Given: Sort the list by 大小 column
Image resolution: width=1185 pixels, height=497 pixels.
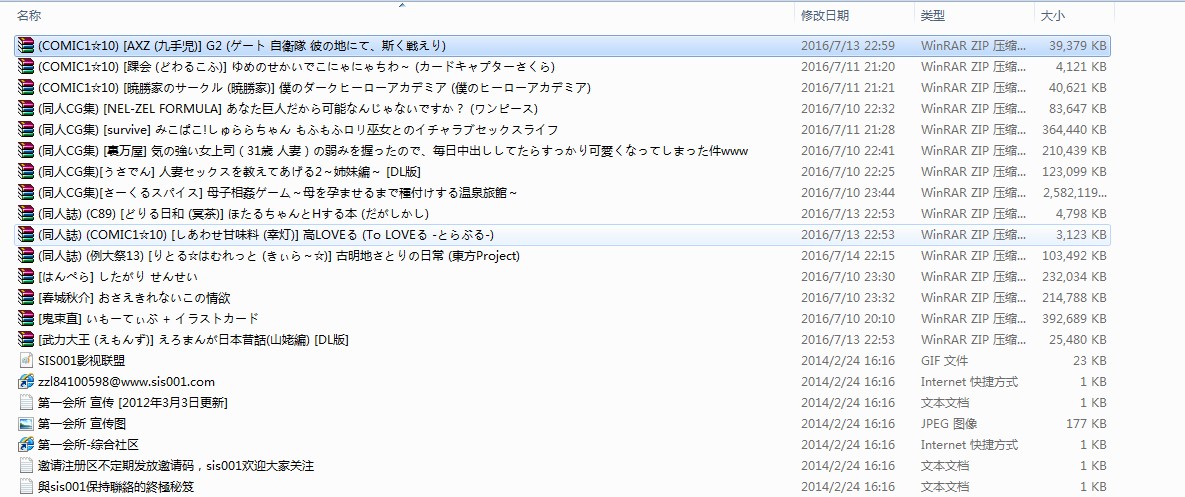Looking at the screenshot, I should 1053,16.
